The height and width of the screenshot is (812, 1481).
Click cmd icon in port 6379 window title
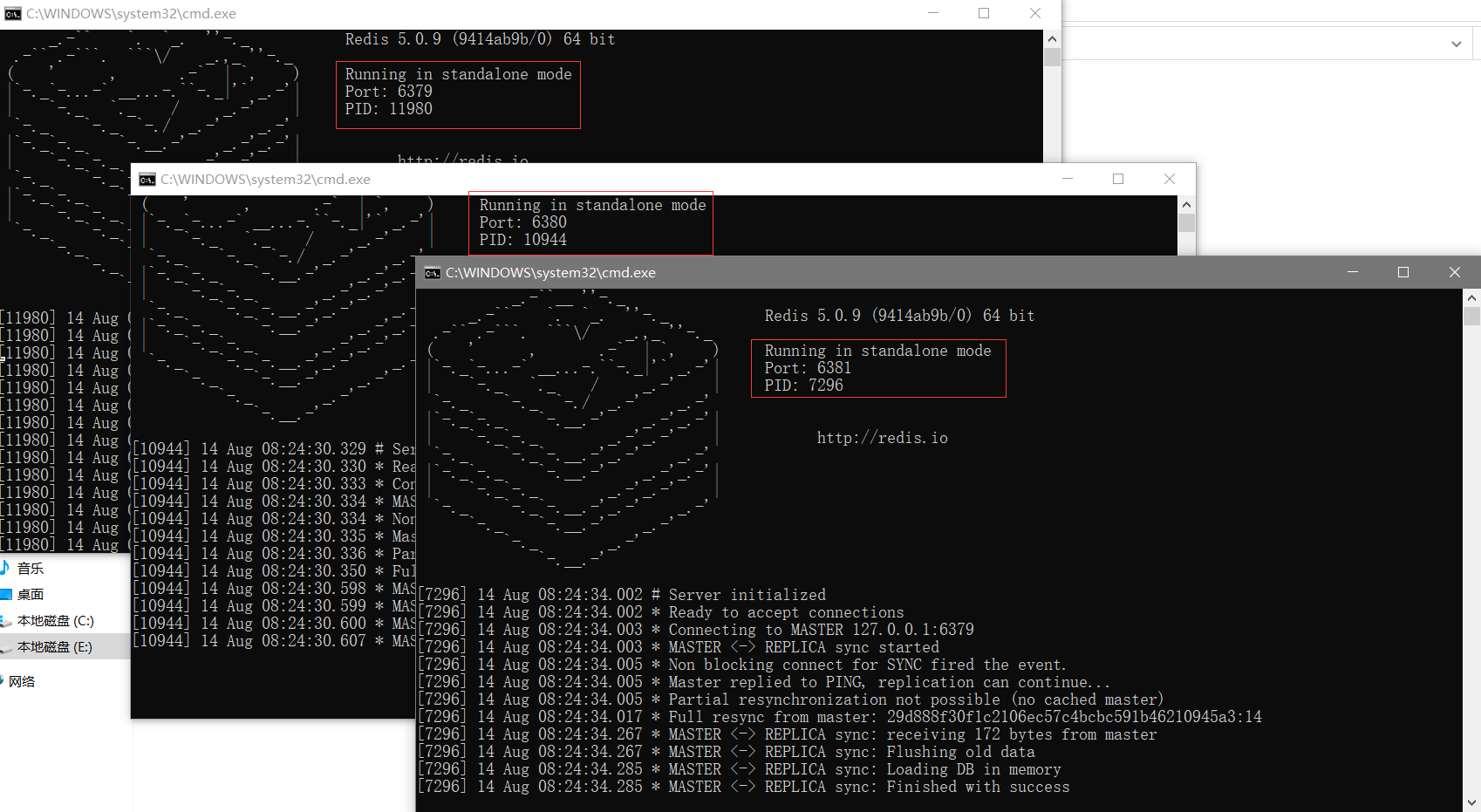coord(13,14)
